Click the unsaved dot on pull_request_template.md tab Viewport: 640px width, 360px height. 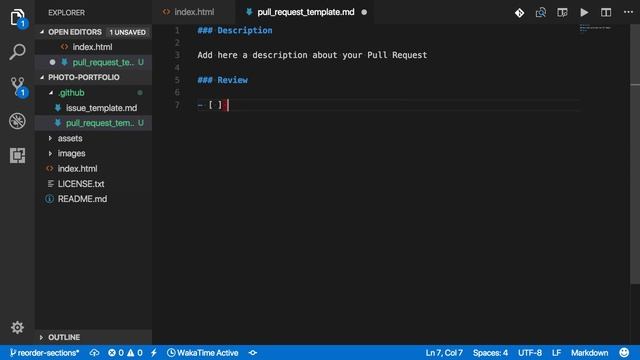[364, 12]
